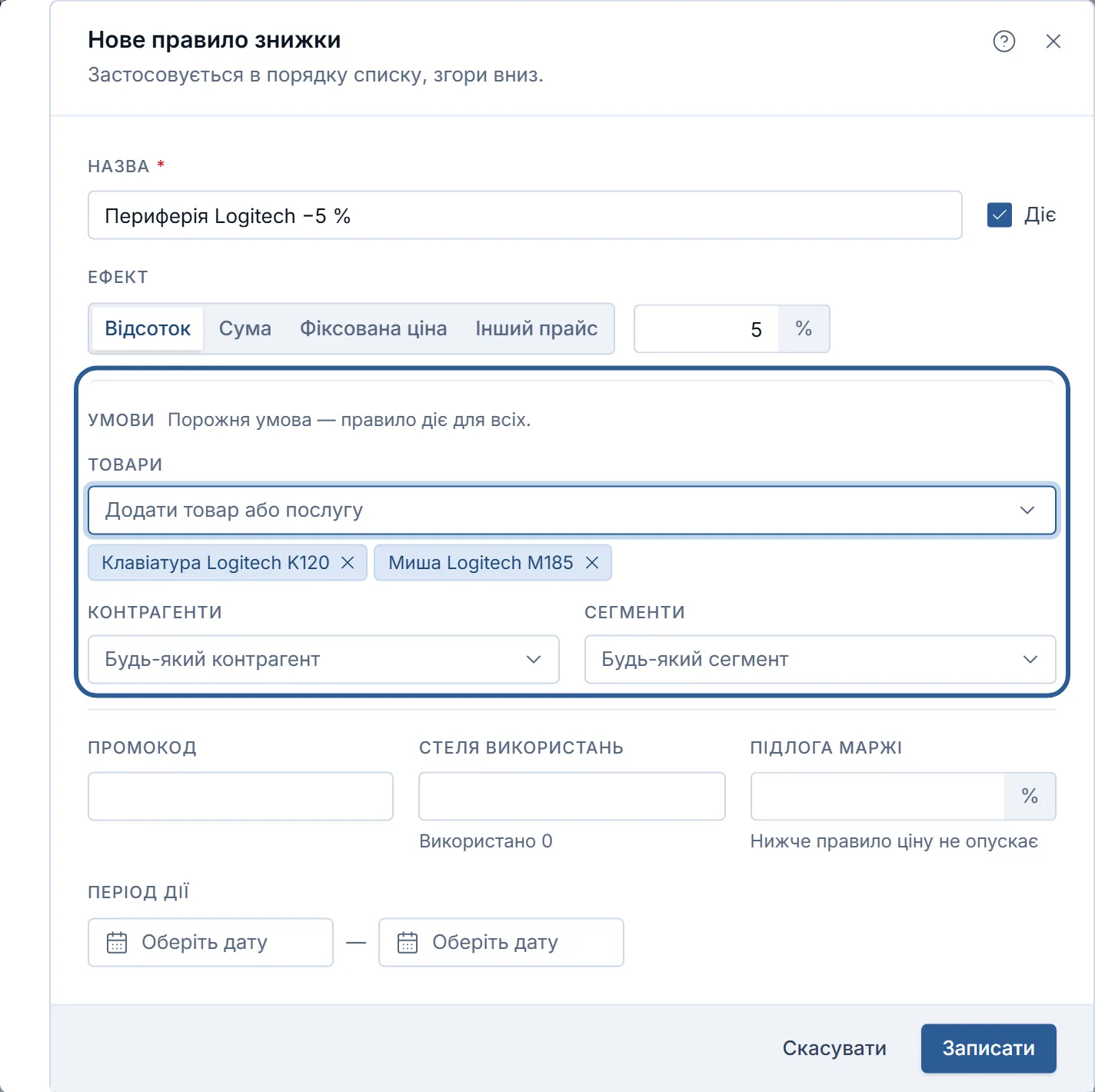Remove the Клавіатура Logitech K120 tag

(x=348, y=563)
